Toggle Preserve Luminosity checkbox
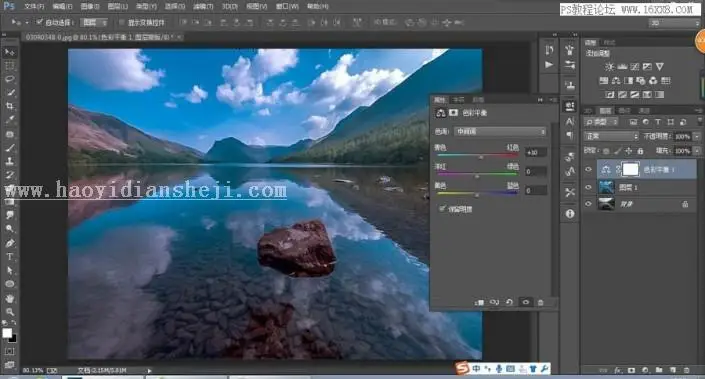 pos(442,209)
